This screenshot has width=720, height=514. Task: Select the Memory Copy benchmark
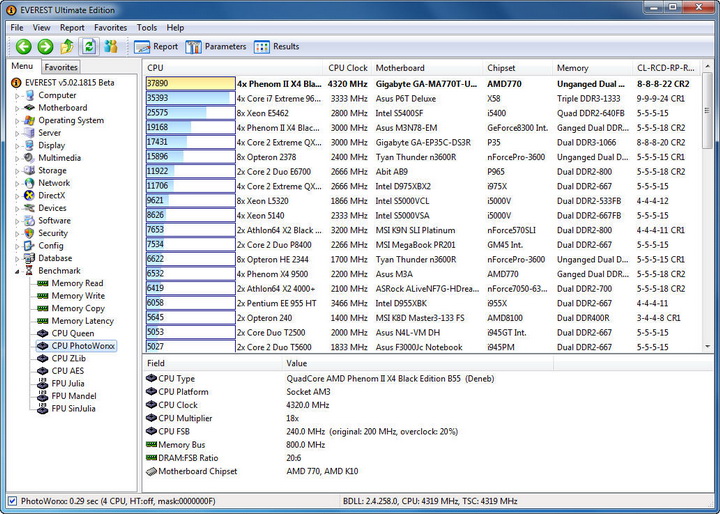click(78, 308)
